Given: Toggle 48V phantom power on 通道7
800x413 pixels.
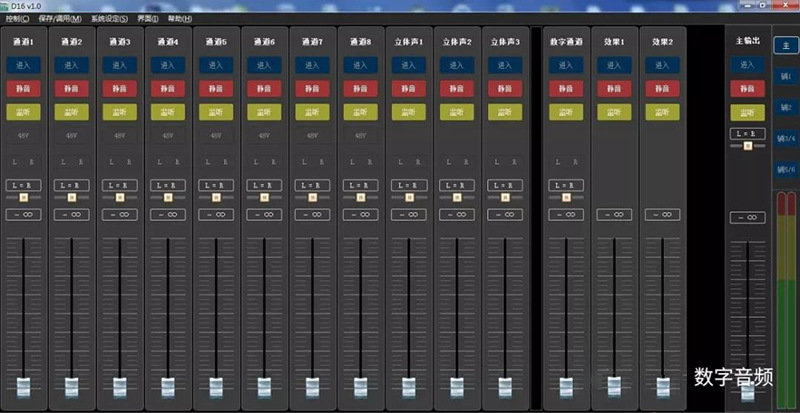Looking at the screenshot, I should (x=312, y=136).
